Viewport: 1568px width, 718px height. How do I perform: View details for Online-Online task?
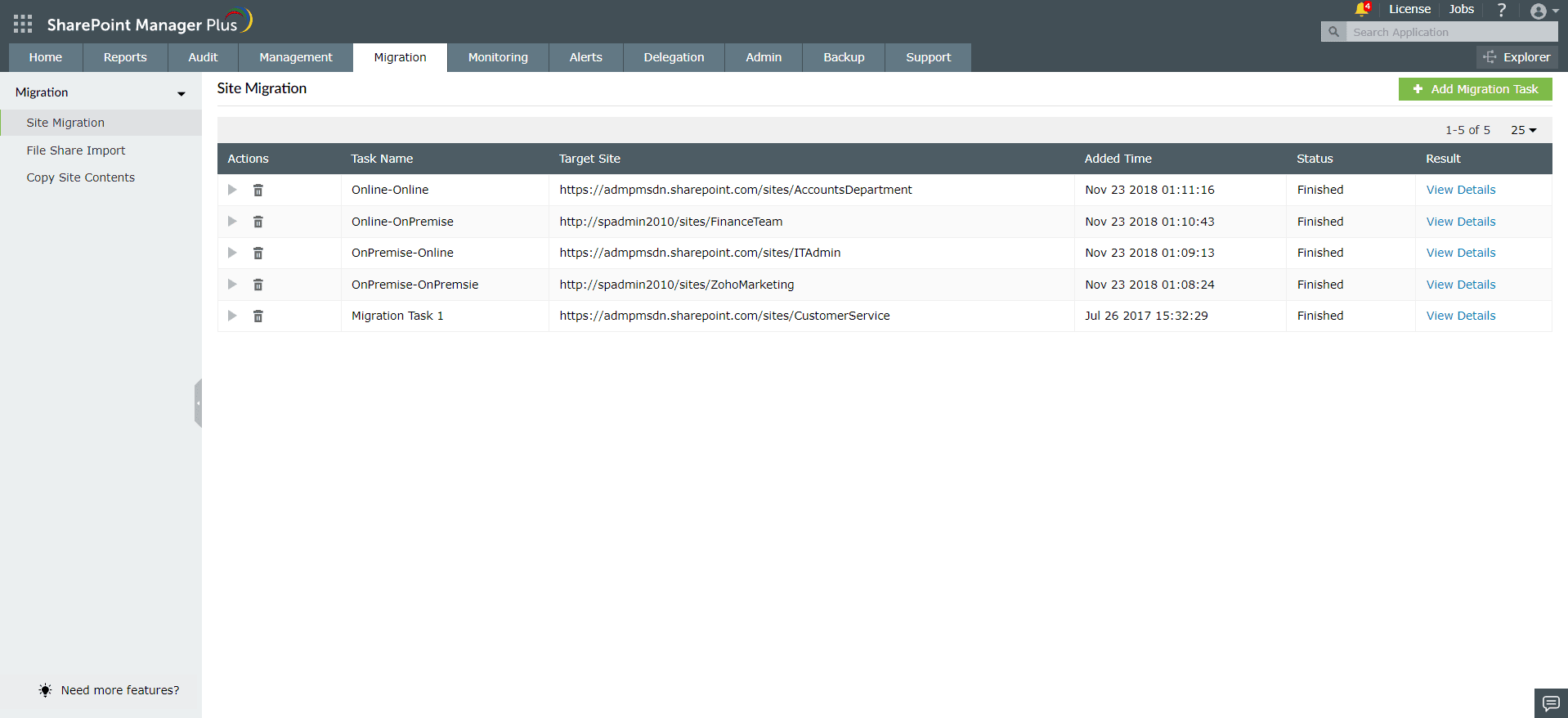coord(1461,190)
